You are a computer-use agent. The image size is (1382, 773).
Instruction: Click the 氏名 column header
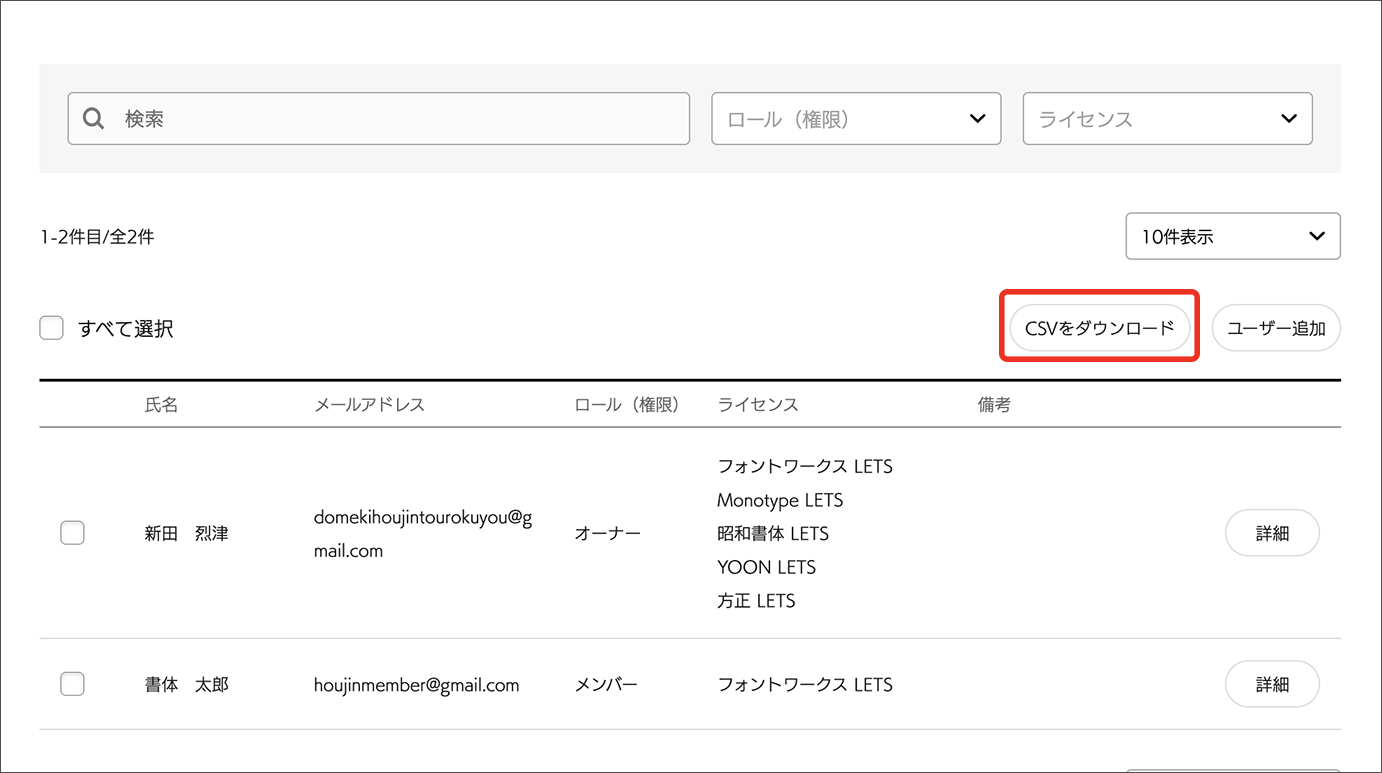(161, 405)
